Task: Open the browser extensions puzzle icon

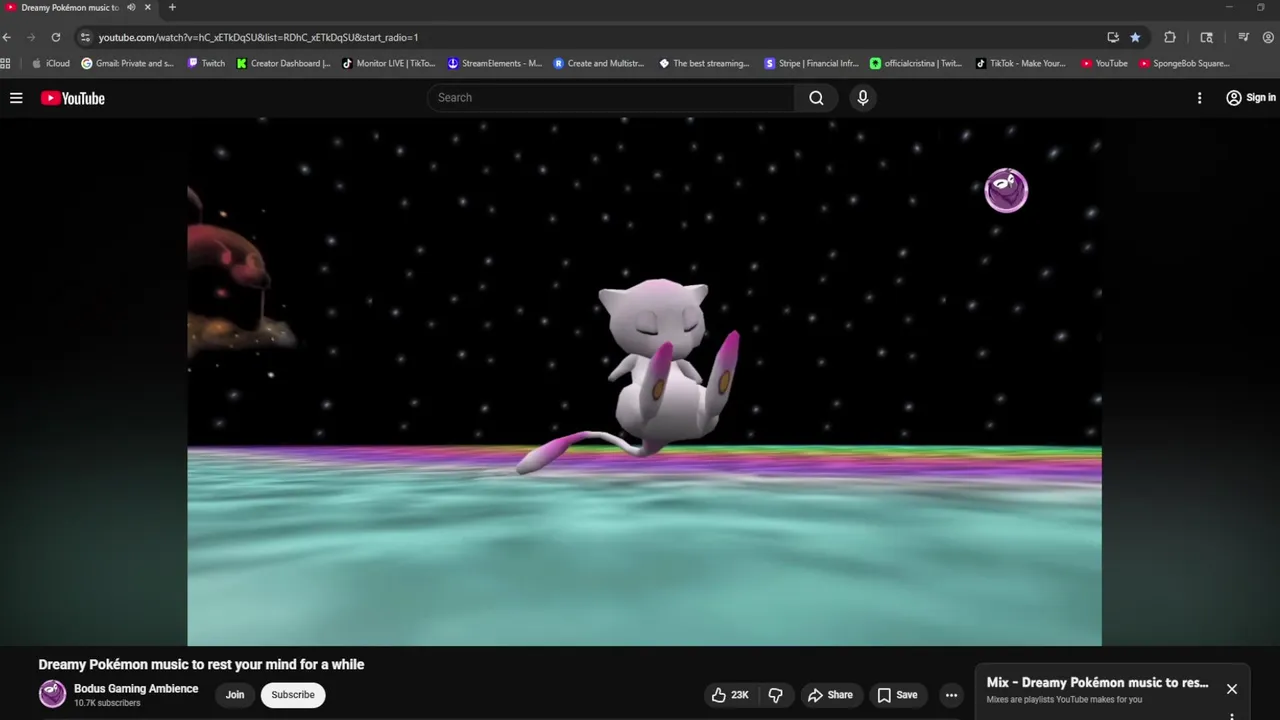Action: point(1170,37)
